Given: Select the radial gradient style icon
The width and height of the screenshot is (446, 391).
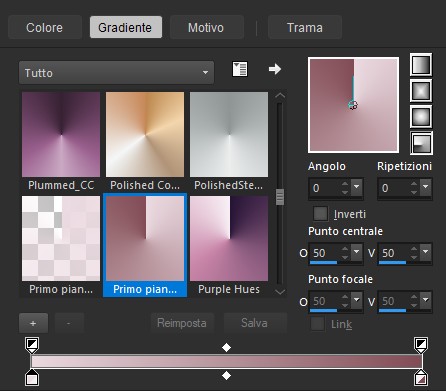Looking at the screenshot, I should click(x=421, y=143).
